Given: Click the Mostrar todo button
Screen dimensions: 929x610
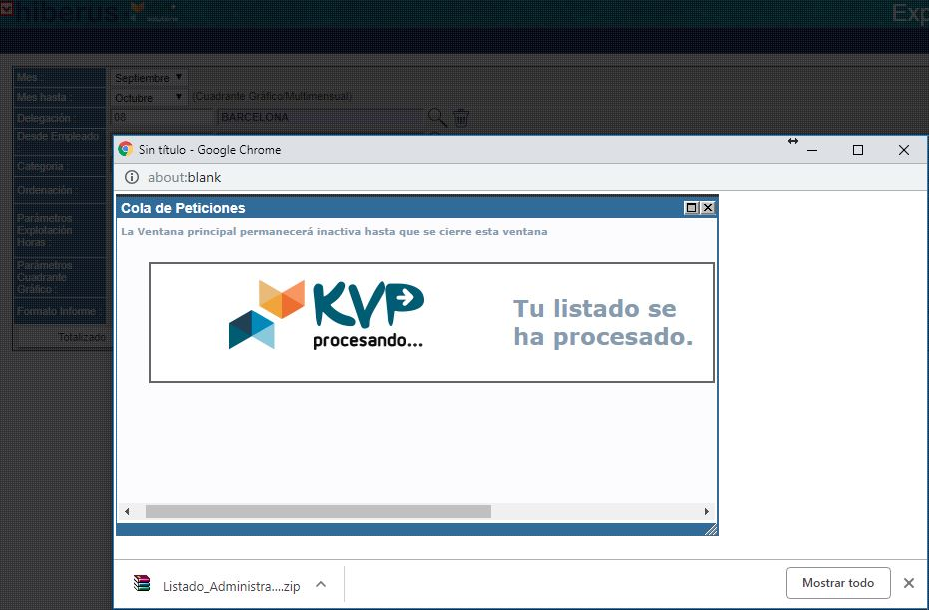Looking at the screenshot, I should point(838,583).
